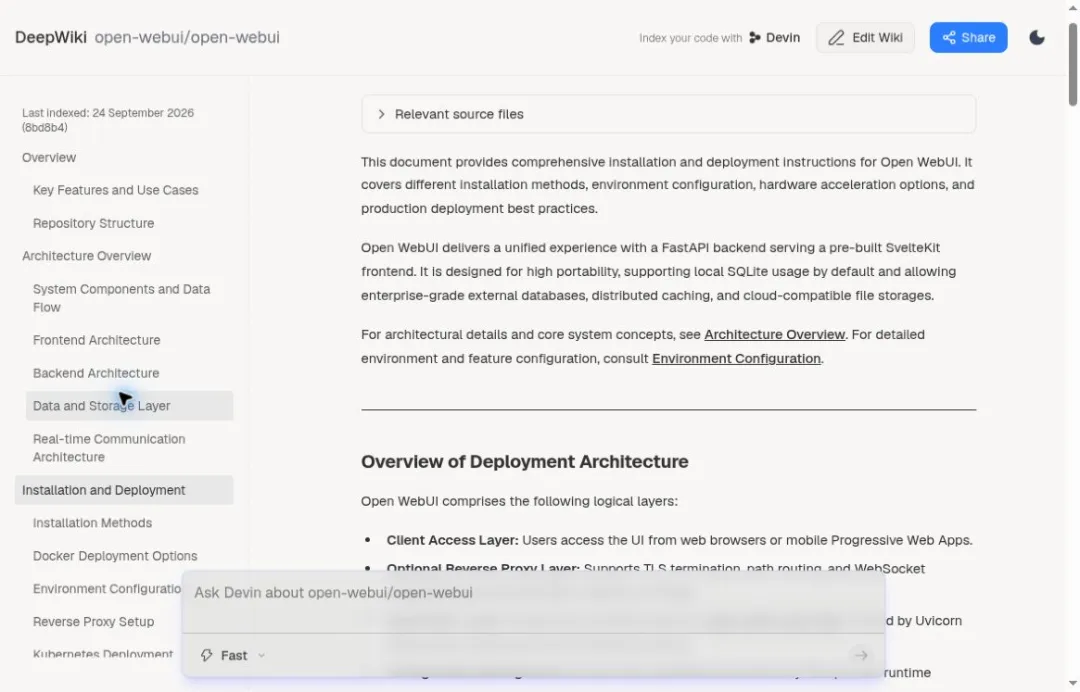Open Backend Architecture page
Viewport: 1080px width, 692px height.
click(96, 373)
